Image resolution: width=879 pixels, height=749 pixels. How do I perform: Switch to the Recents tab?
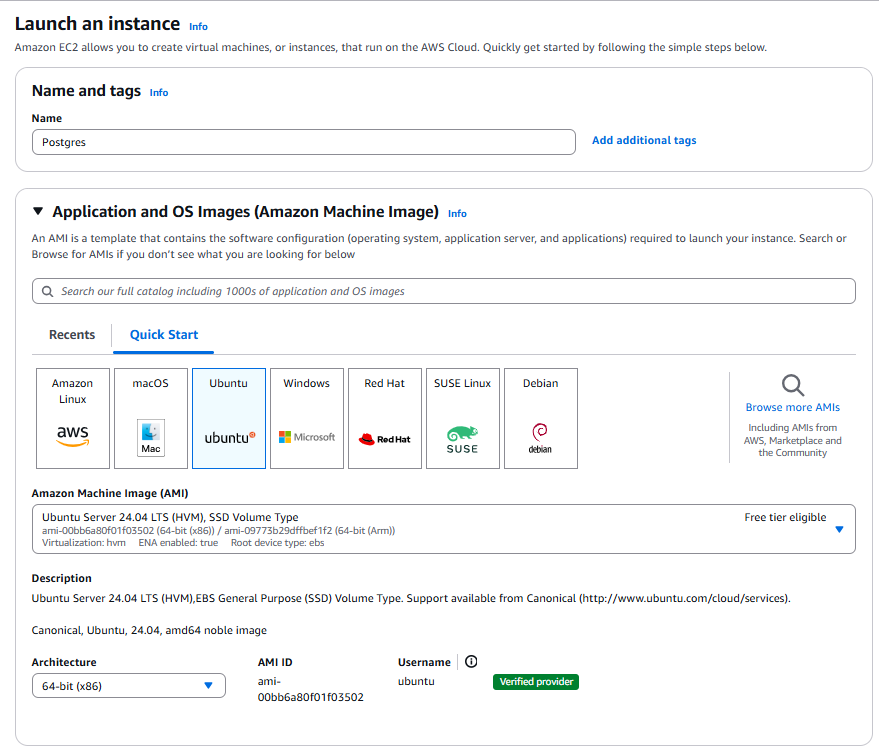71,335
